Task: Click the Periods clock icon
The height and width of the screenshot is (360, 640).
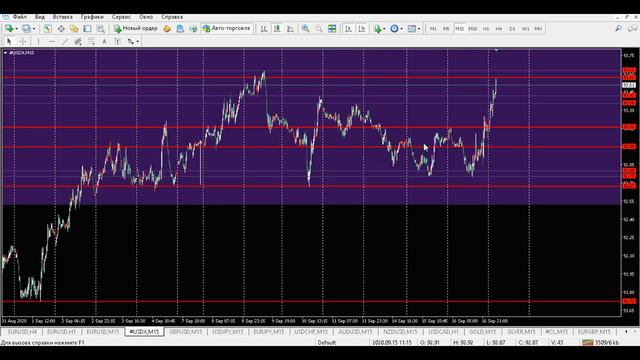Action: pyautogui.click(x=394, y=29)
